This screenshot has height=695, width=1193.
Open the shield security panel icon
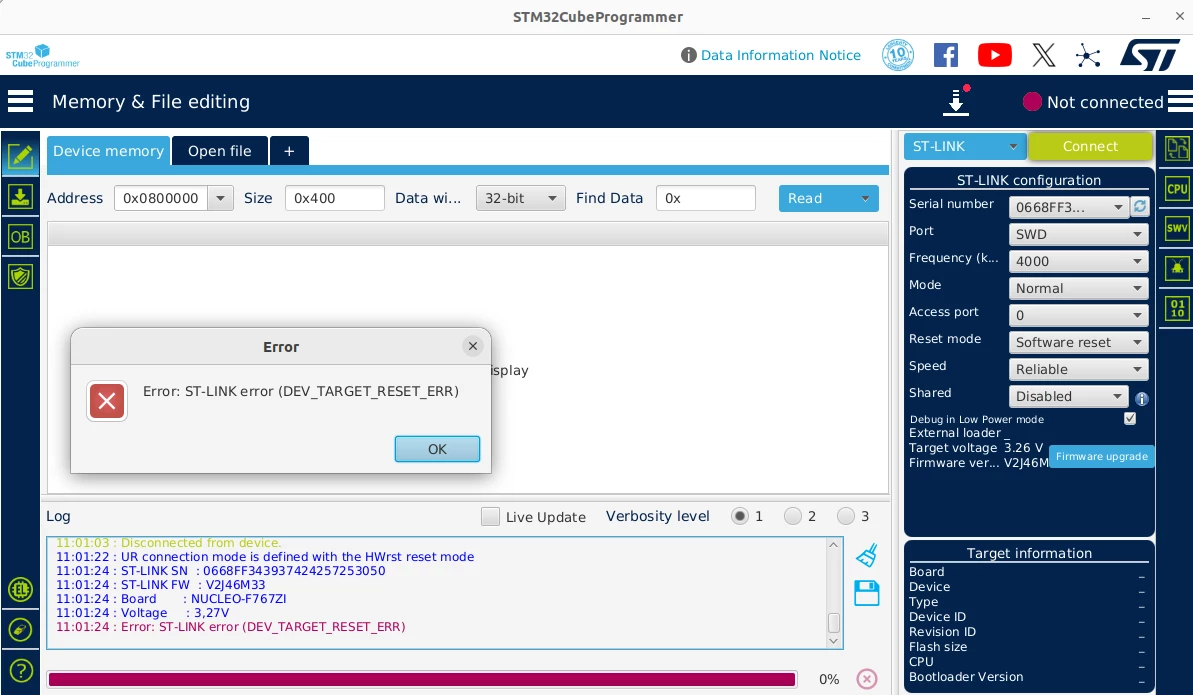[x=21, y=276]
